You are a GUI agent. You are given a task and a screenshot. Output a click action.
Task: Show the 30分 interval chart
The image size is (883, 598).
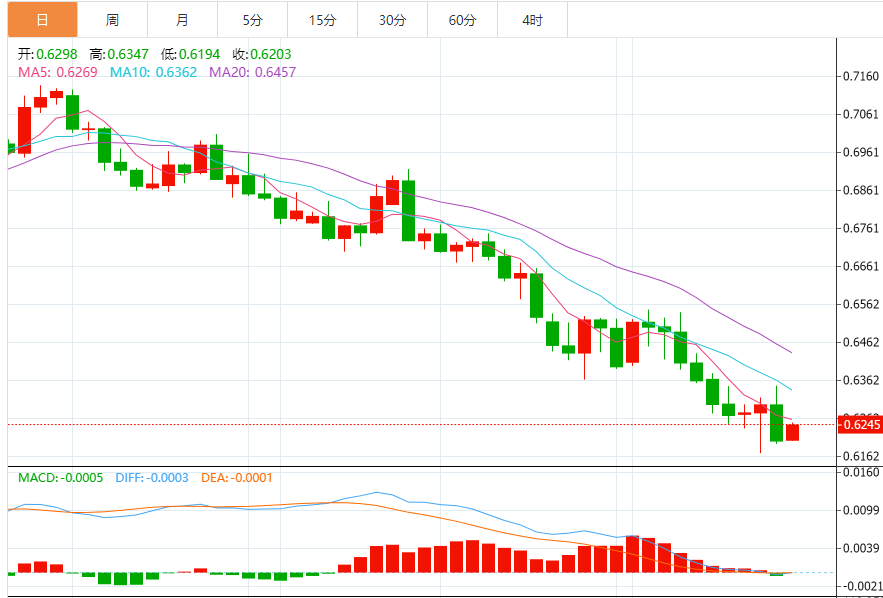[392, 20]
